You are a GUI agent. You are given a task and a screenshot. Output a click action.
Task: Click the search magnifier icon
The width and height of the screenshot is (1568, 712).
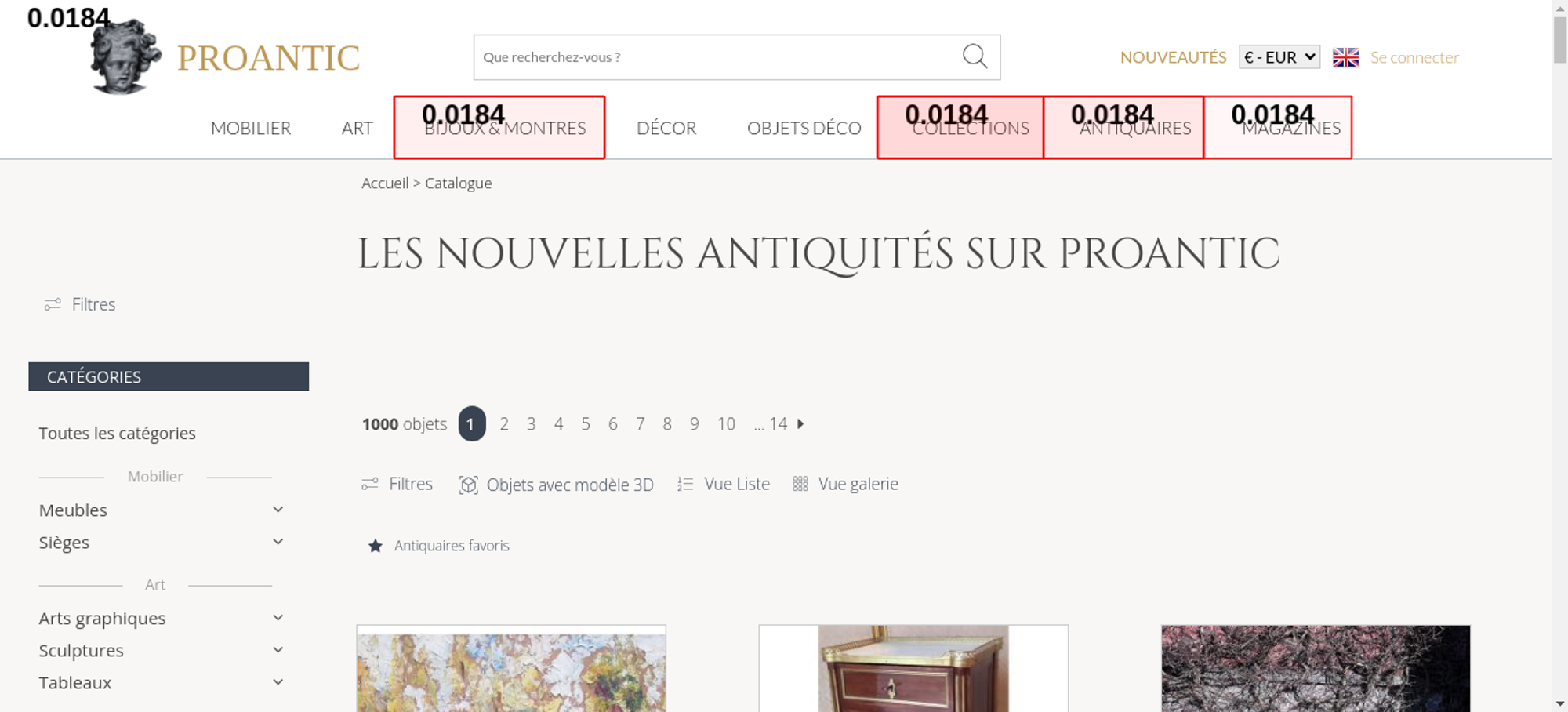click(x=975, y=56)
